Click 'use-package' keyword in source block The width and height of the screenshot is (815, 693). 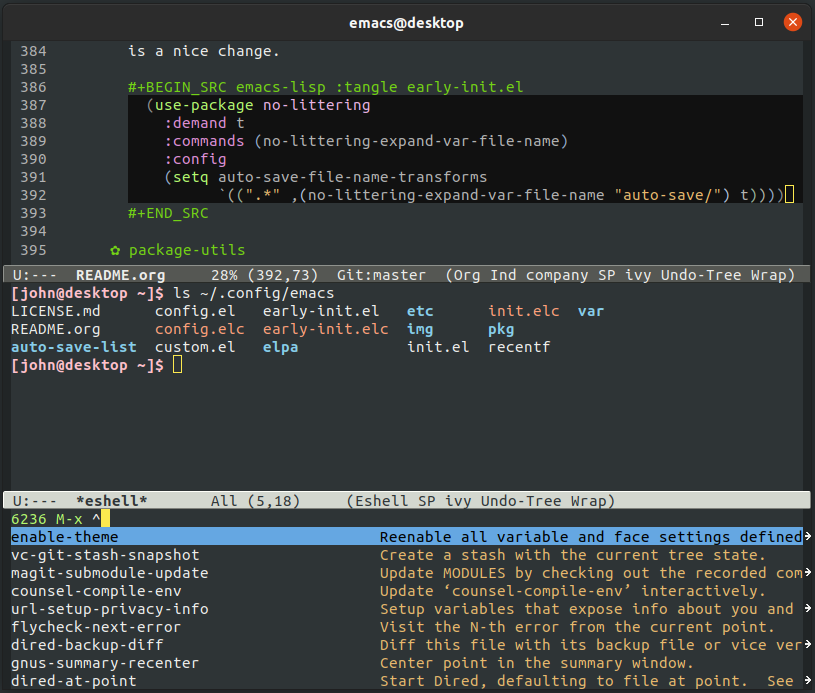204,105
